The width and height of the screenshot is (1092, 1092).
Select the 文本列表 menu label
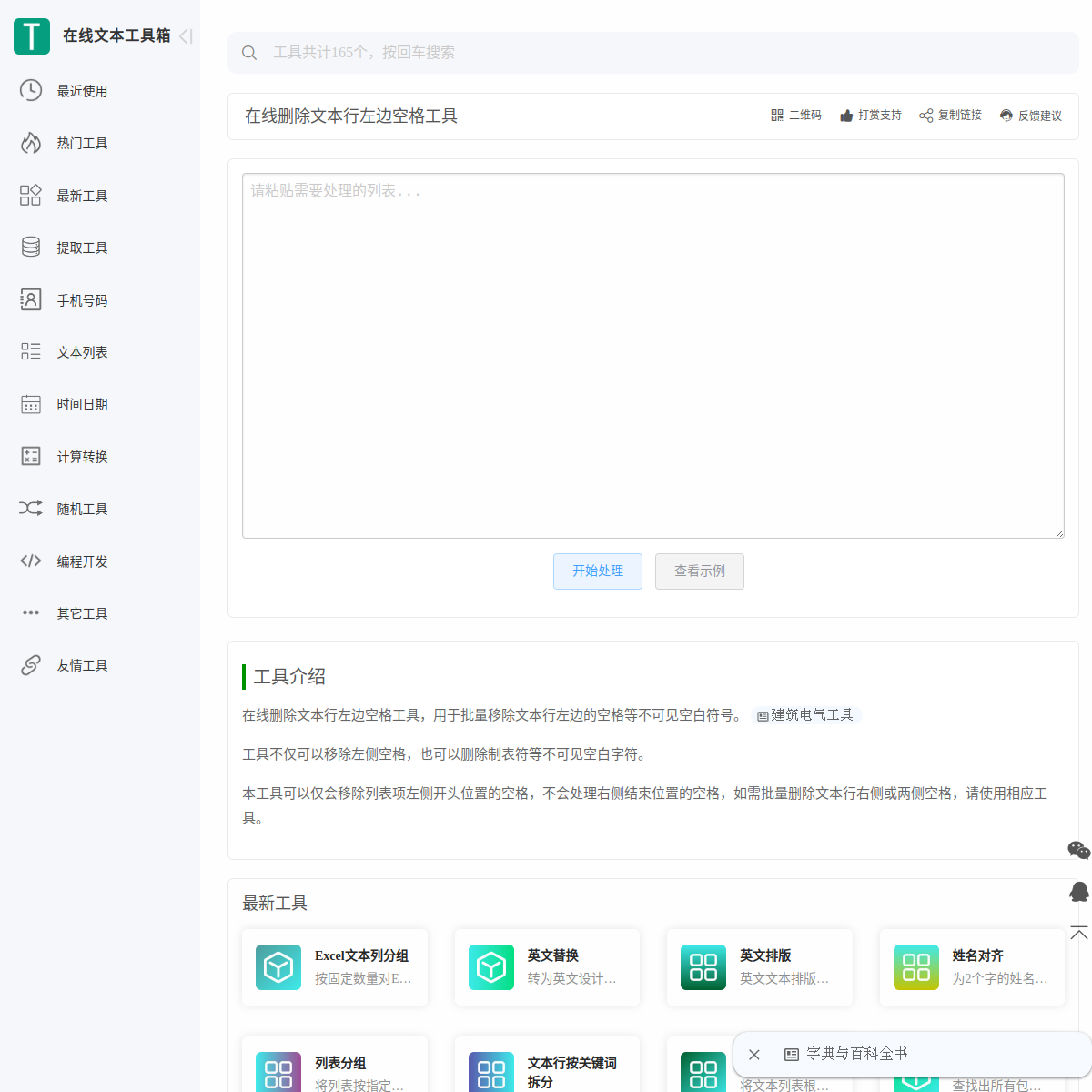coord(82,352)
